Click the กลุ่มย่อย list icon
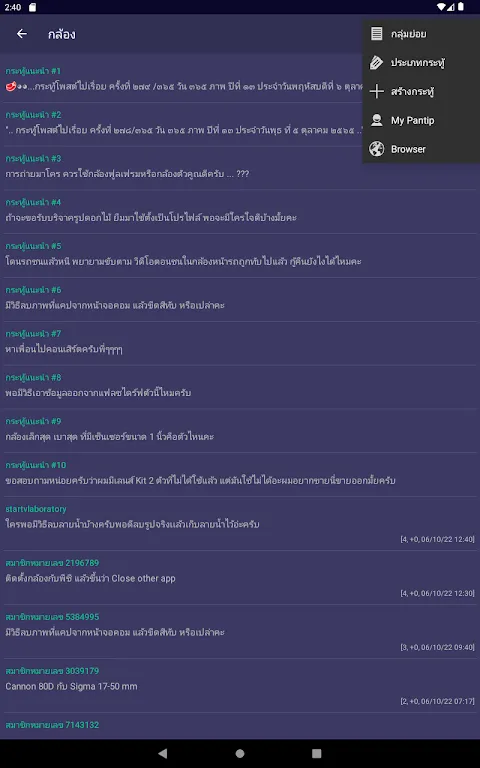Image resolution: width=480 pixels, height=768 pixels. pos(376,34)
